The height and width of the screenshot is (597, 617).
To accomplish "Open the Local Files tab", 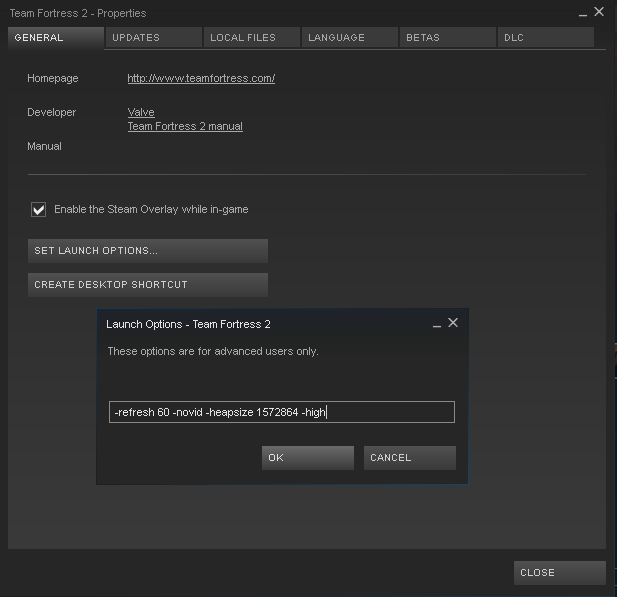I will [x=252, y=38].
